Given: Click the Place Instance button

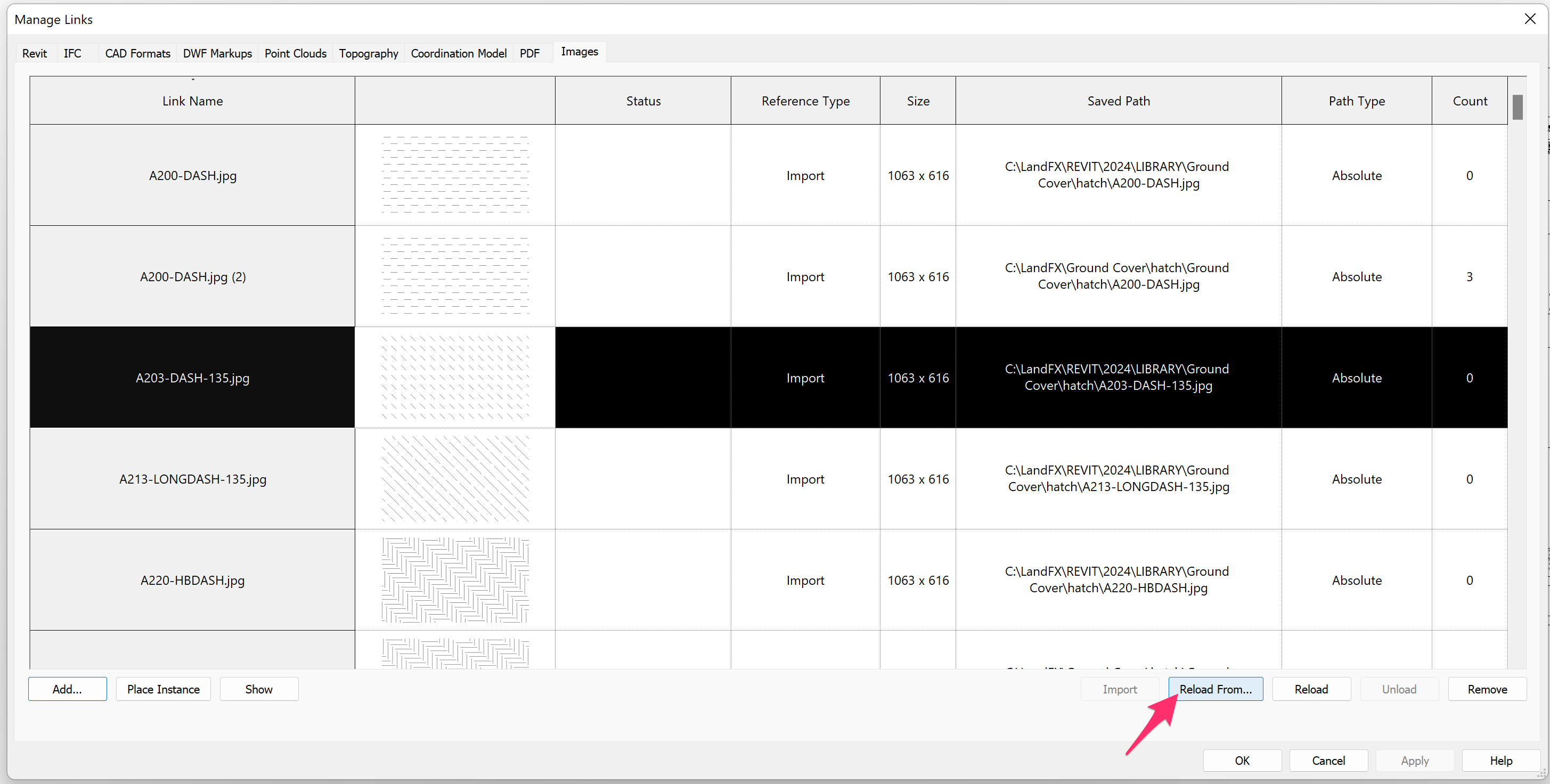Looking at the screenshot, I should click(163, 689).
